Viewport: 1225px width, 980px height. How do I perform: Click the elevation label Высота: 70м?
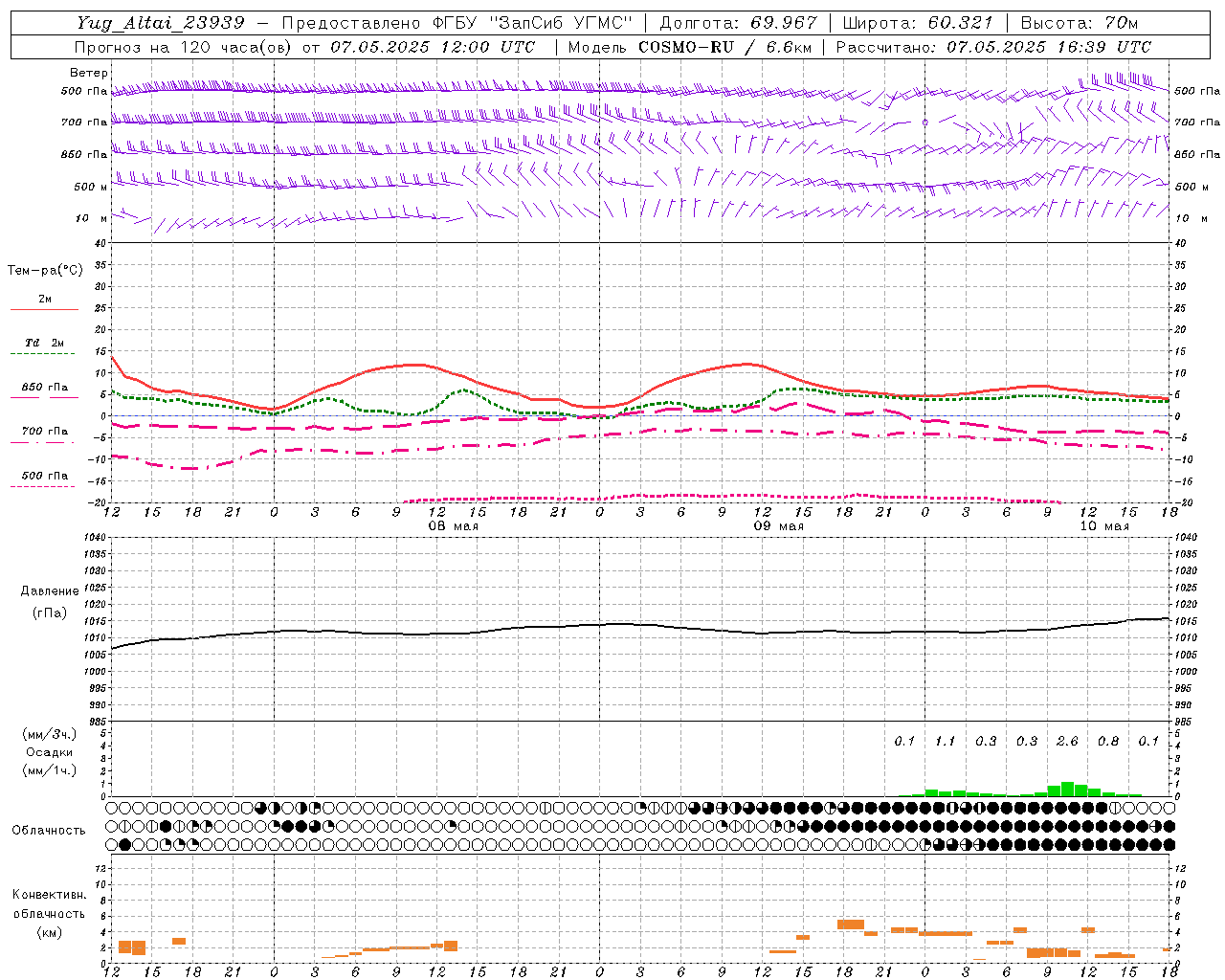[1080, 23]
